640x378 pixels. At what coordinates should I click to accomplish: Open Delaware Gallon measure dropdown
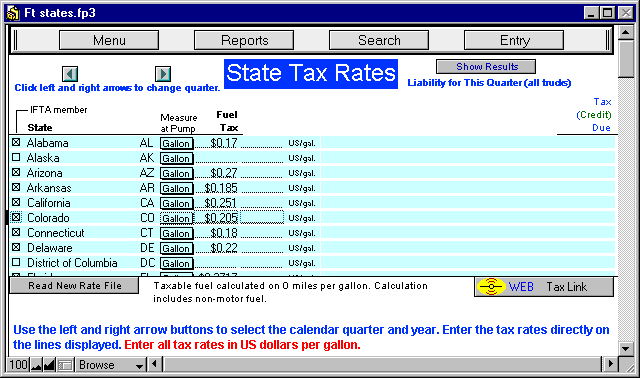tap(176, 249)
